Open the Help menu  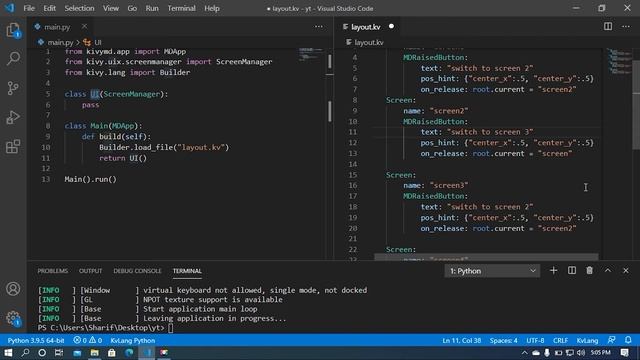coord(212,8)
